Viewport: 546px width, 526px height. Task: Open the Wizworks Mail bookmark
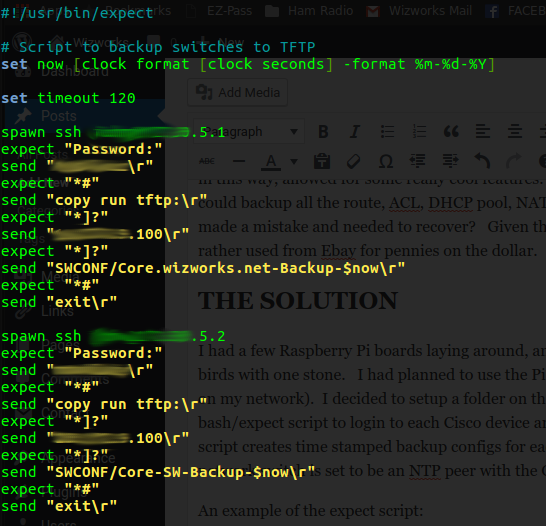coord(419,11)
